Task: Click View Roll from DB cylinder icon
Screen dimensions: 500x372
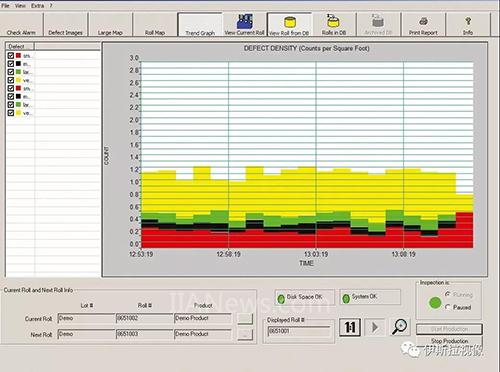Action: [290, 22]
